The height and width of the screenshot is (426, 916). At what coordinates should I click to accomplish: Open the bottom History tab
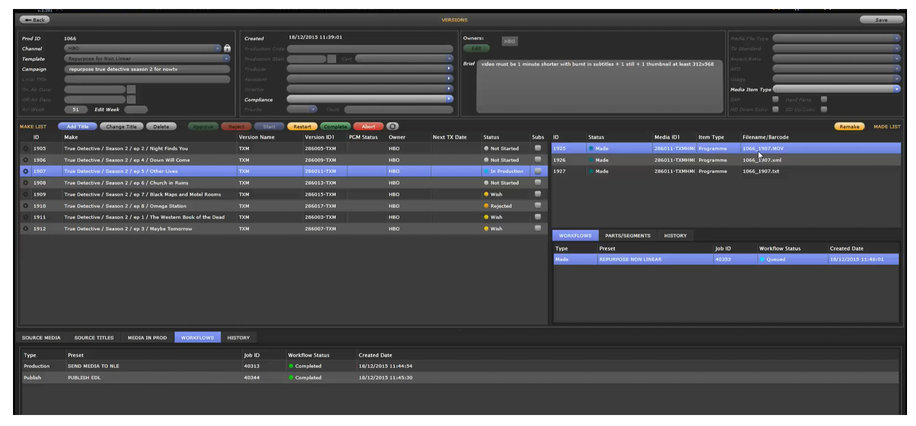(238, 338)
